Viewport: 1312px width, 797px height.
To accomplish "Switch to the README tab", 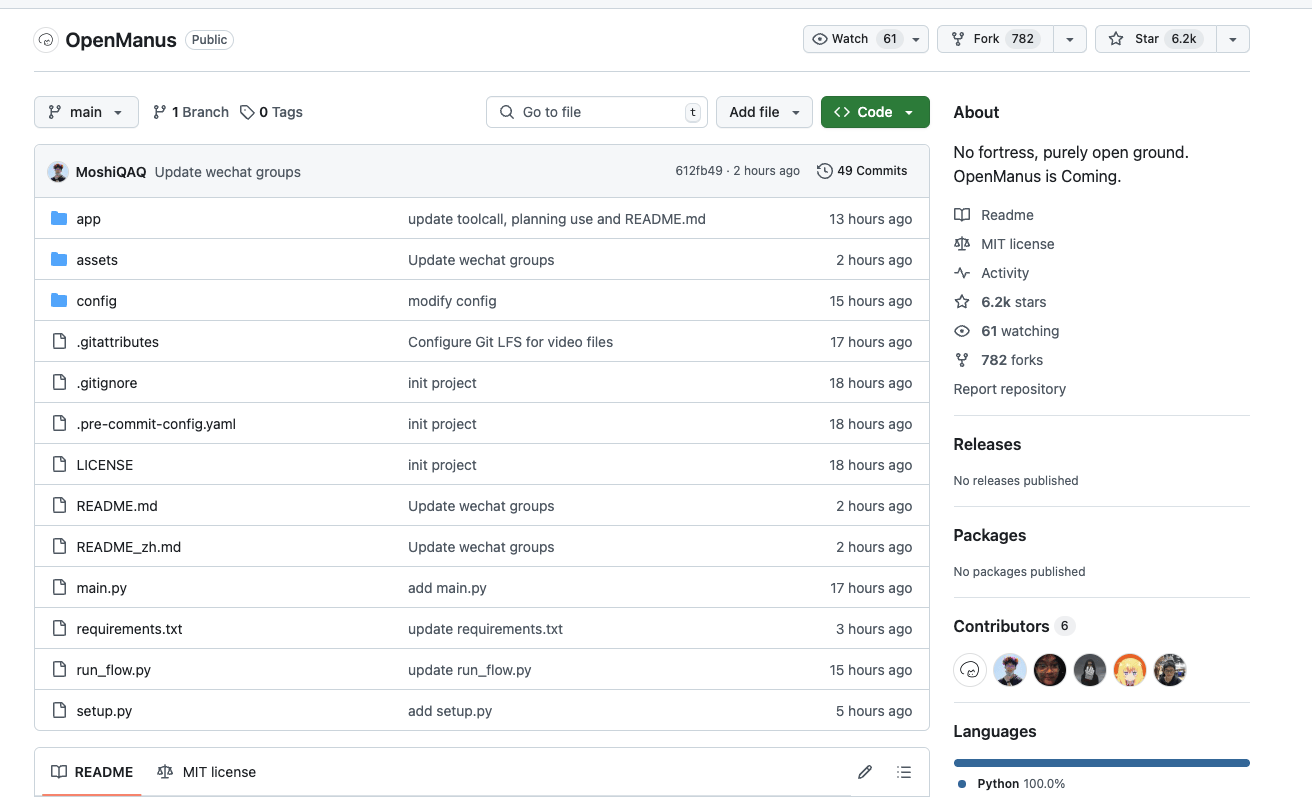I will click(92, 772).
